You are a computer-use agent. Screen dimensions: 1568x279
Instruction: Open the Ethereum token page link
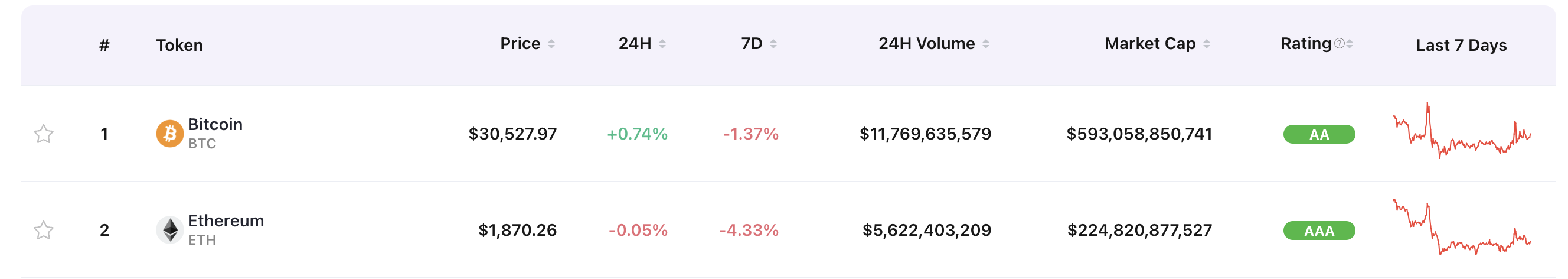[225, 220]
